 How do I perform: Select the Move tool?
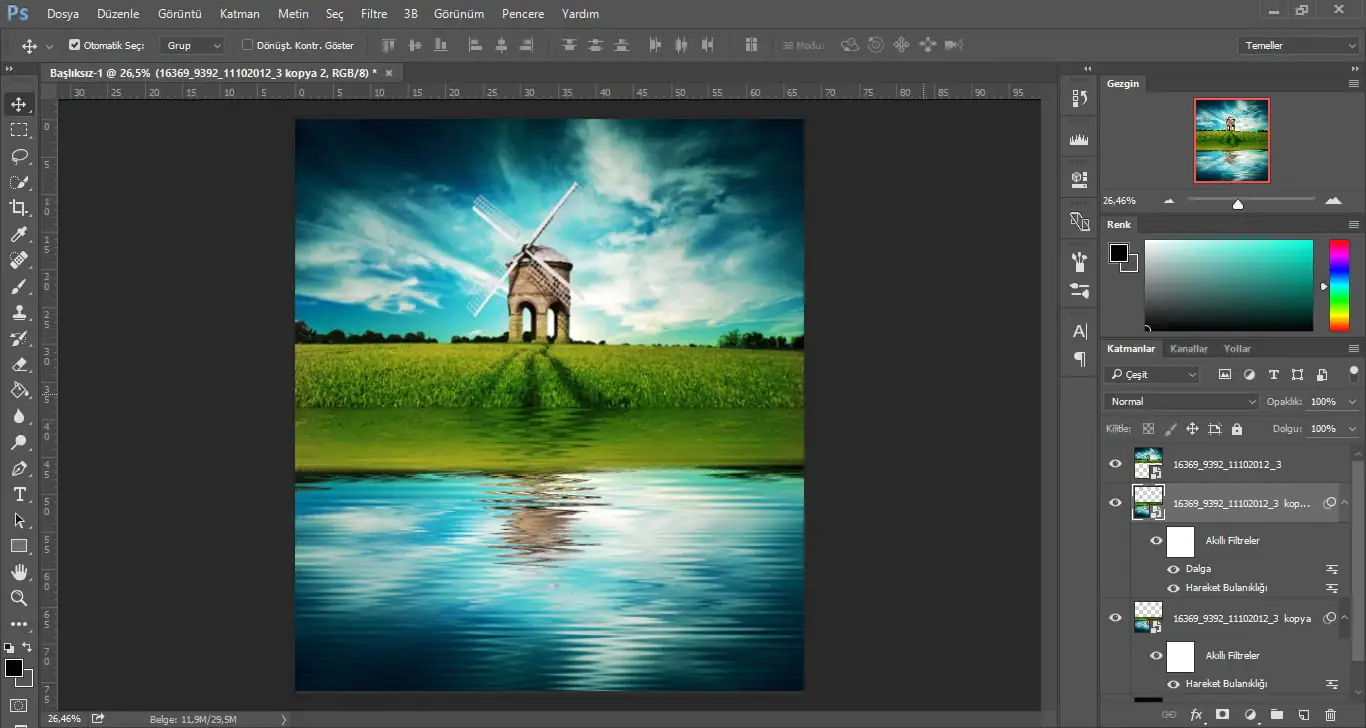point(19,104)
